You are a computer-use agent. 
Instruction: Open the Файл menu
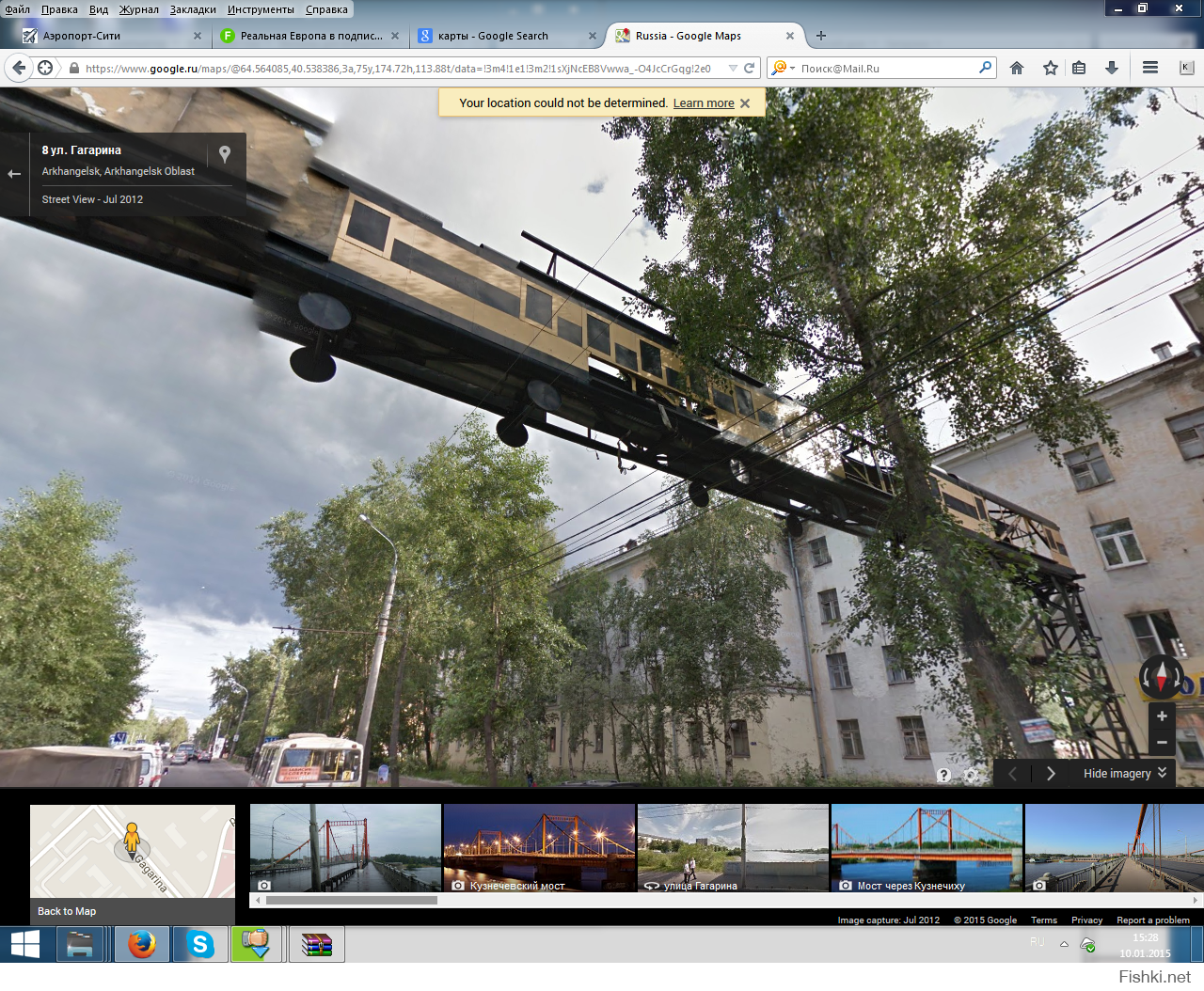[17, 9]
